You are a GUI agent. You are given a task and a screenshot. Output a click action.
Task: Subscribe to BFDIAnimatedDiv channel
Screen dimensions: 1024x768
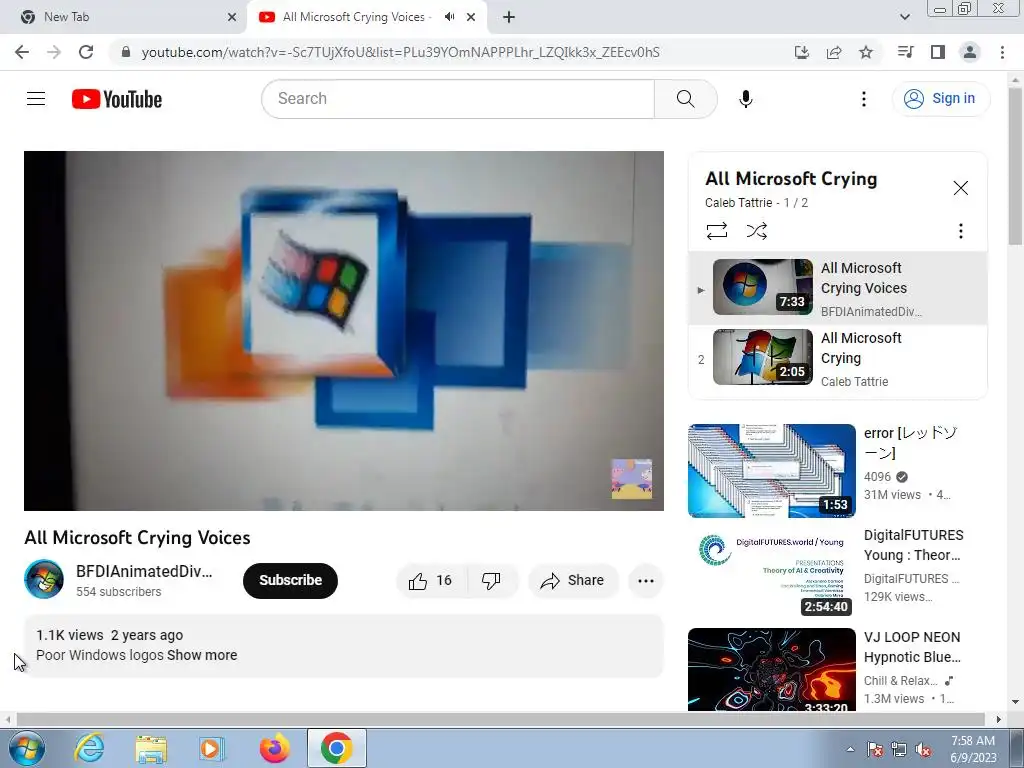pos(291,580)
